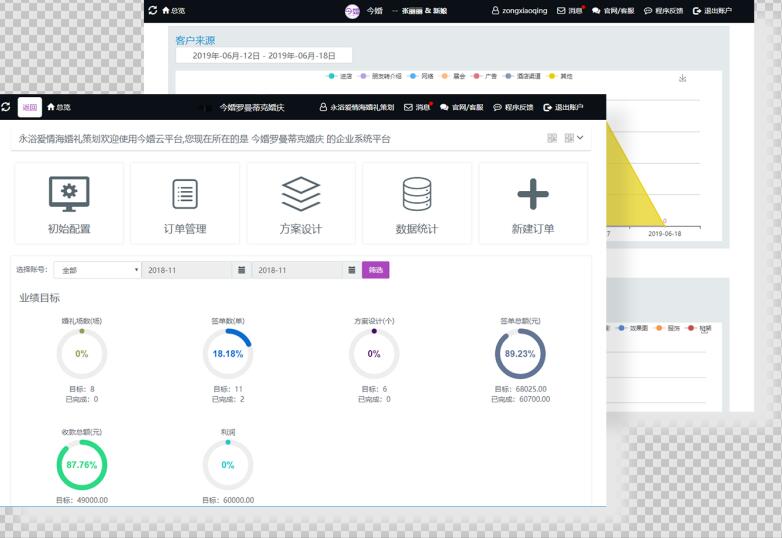782x538 pixels.
Task: Open 数据统计 database icon
Action: (x=417, y=194)
